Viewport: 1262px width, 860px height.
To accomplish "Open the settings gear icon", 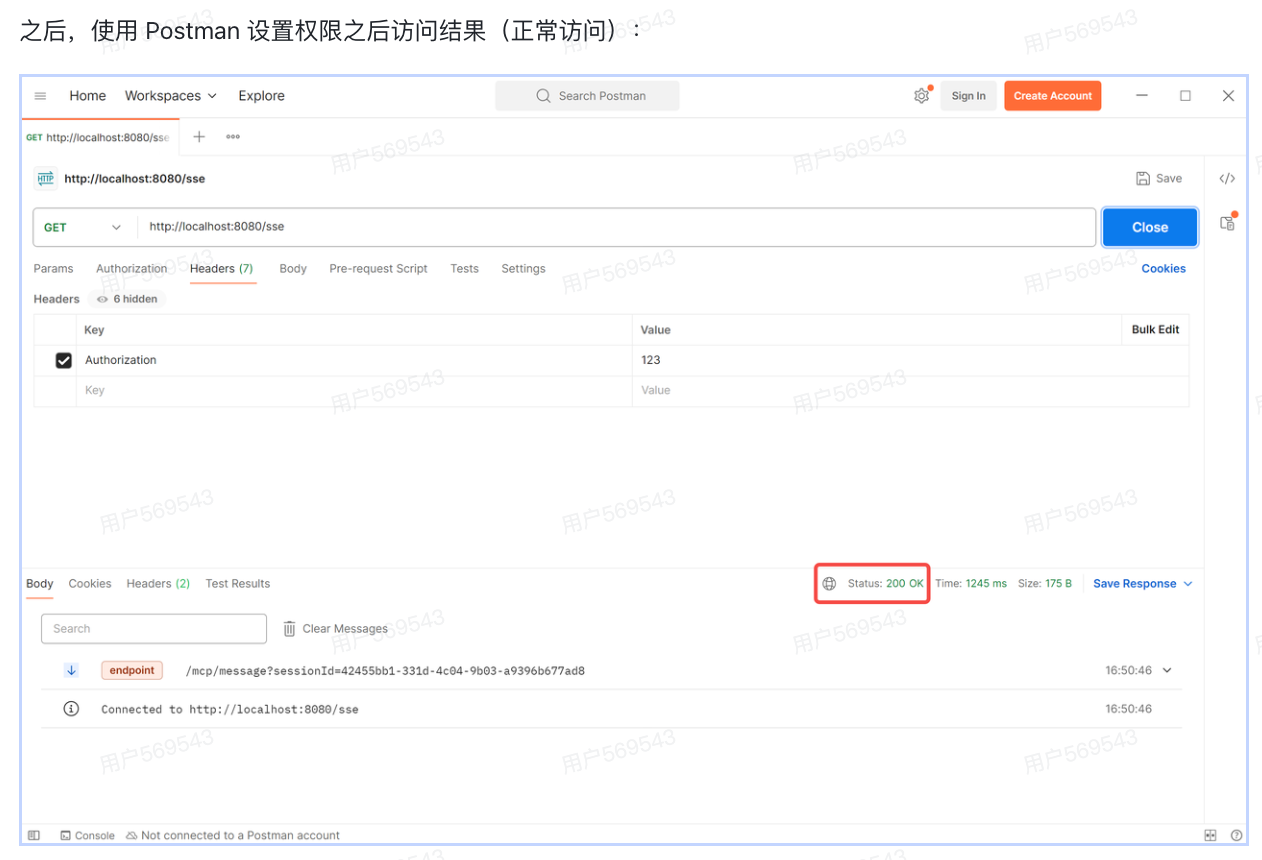I will coord(921,96).
